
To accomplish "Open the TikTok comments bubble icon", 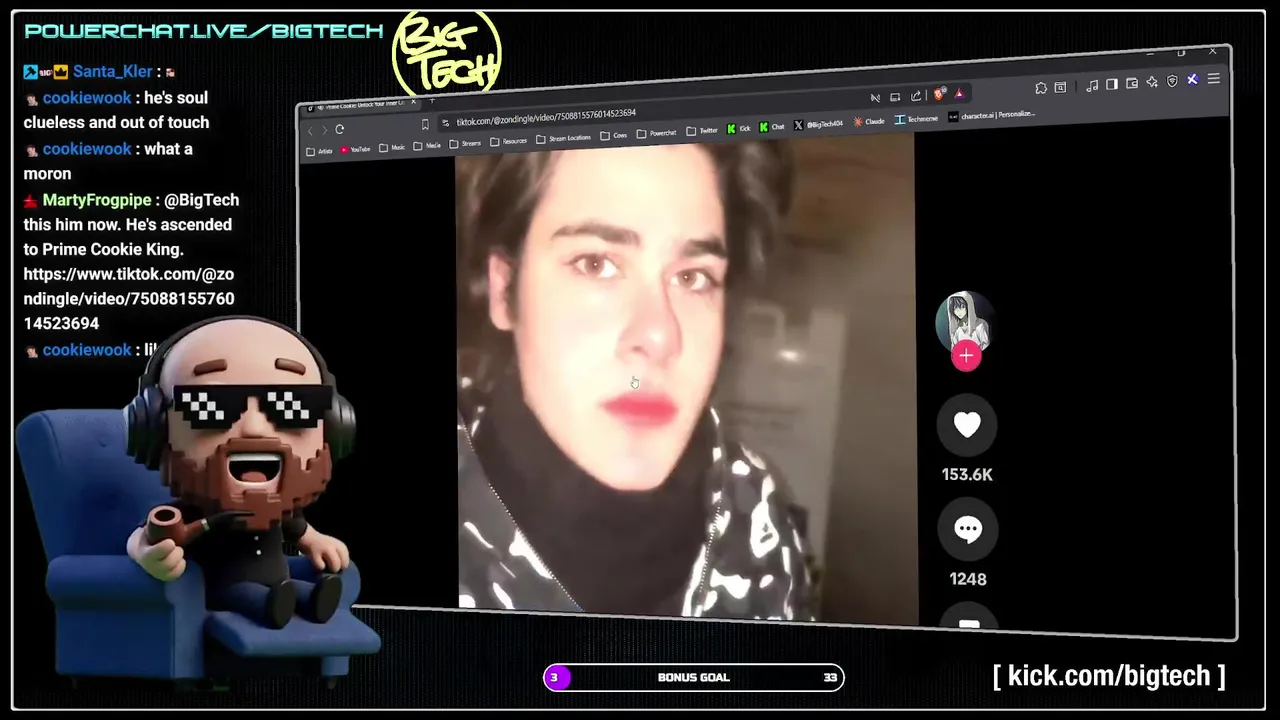I will click(968, 530).
